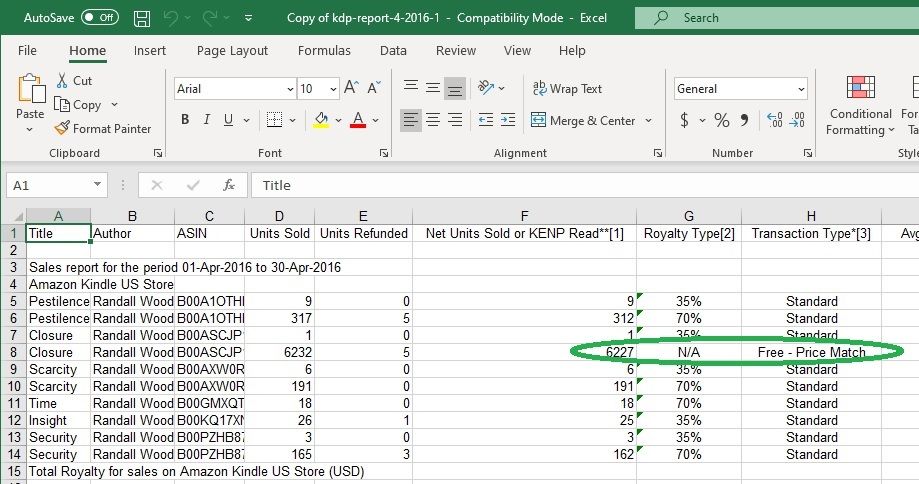Open the Clipboard dialog launcher
Viewport: 919px width, 484px height.
(x=158, y=153)
